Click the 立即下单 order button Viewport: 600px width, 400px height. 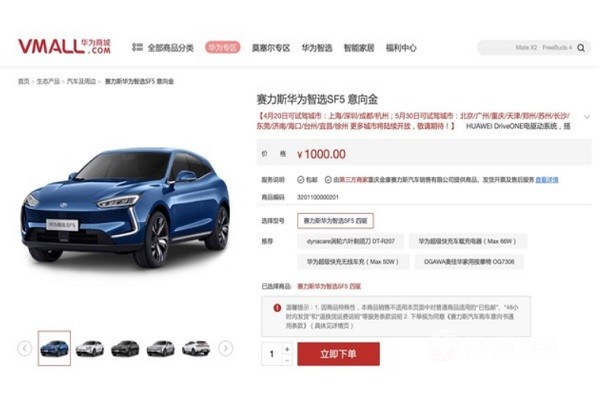[x=338, y=354]
